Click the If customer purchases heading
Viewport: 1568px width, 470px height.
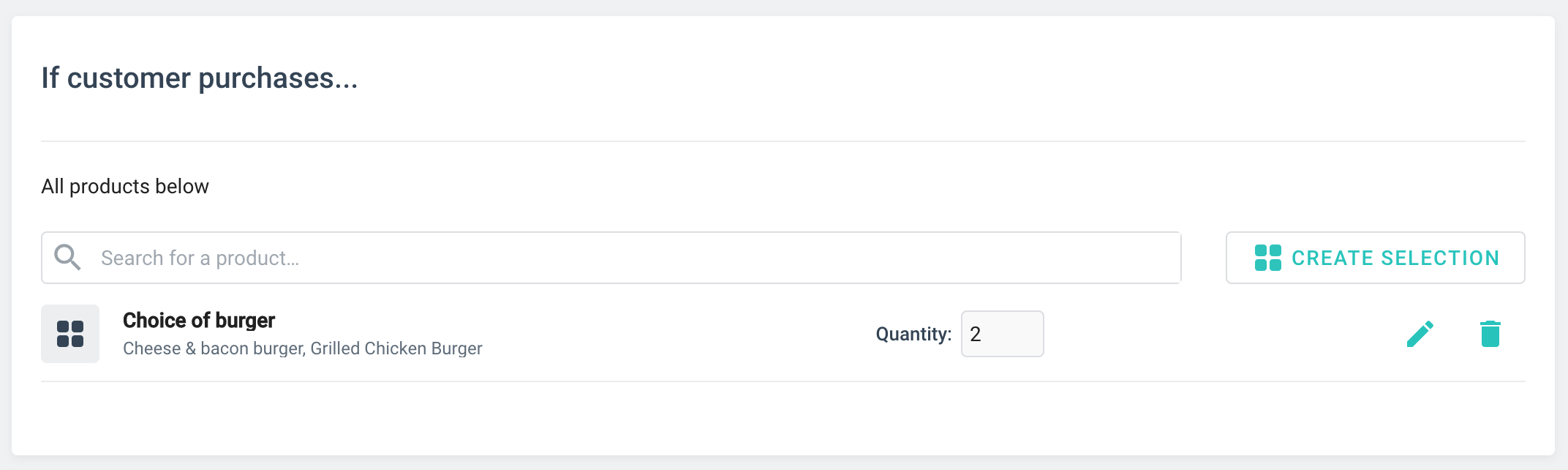pyautogui.click(x=199, y=78)
